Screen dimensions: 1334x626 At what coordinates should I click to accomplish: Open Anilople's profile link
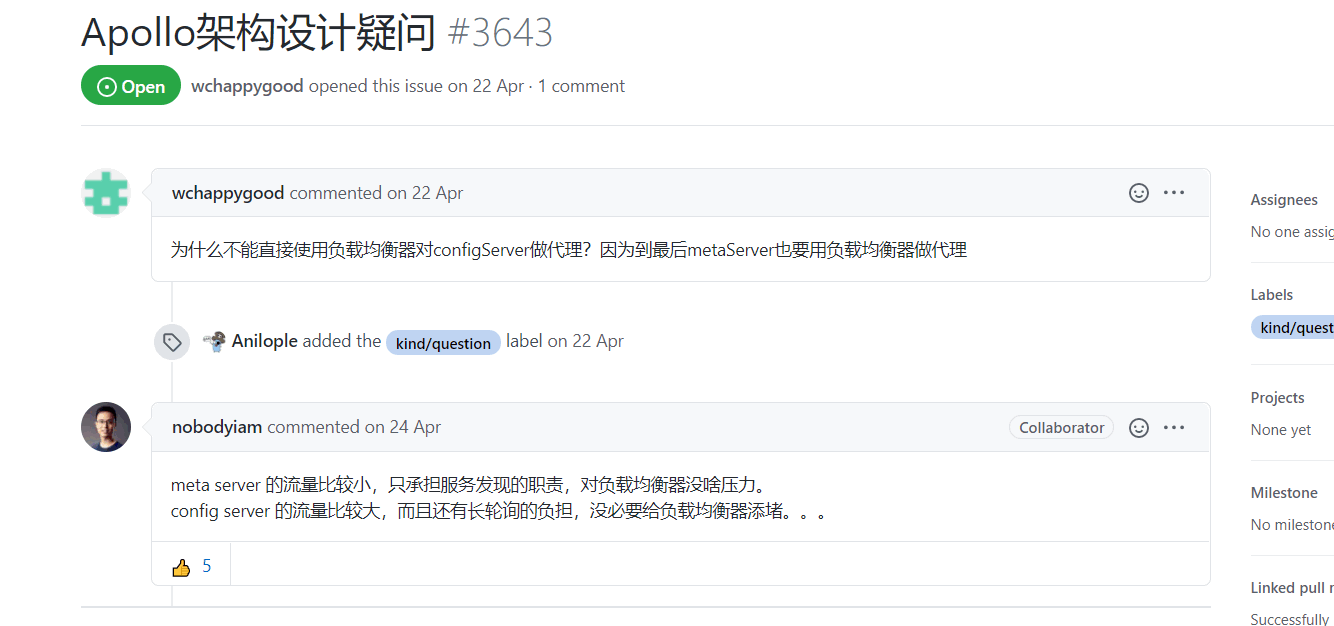(265, 341)
